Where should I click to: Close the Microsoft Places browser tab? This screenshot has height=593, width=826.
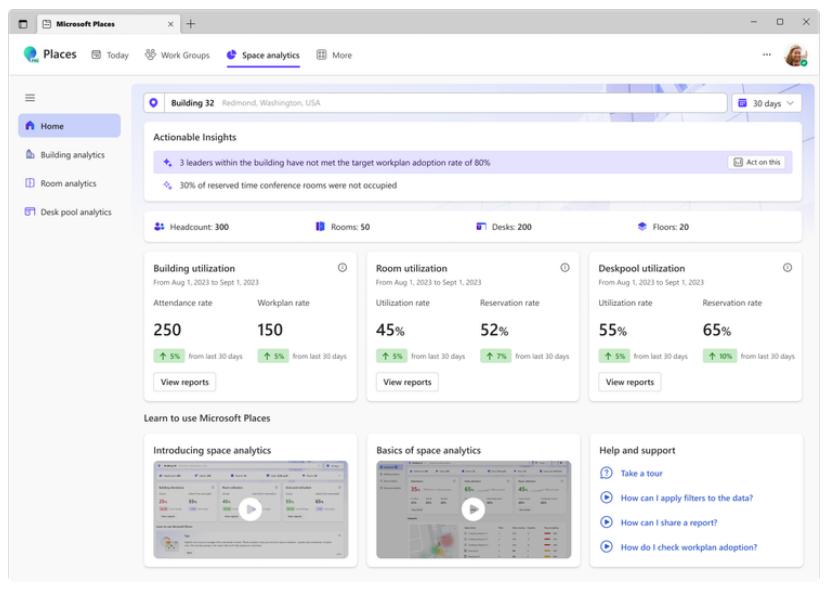[170, 24]
